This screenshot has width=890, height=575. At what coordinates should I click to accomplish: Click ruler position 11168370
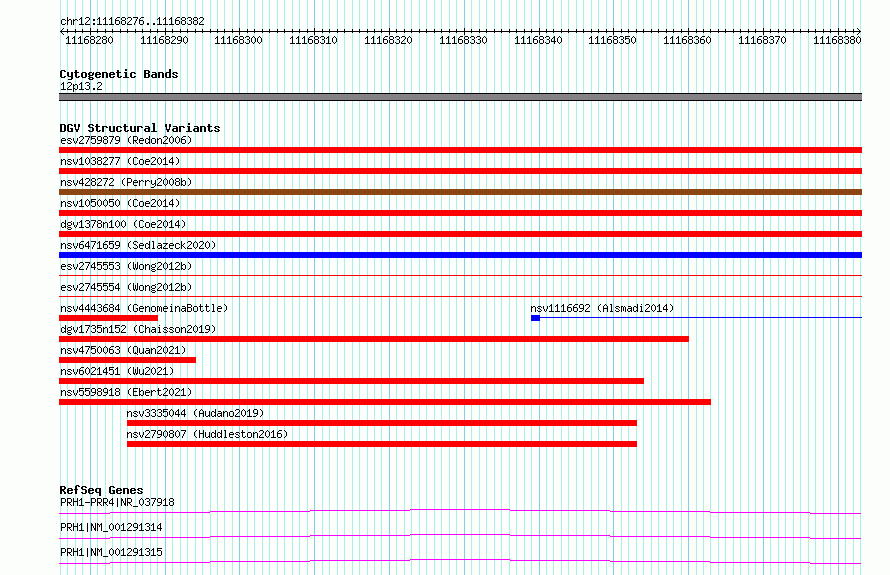click(762, 40)
